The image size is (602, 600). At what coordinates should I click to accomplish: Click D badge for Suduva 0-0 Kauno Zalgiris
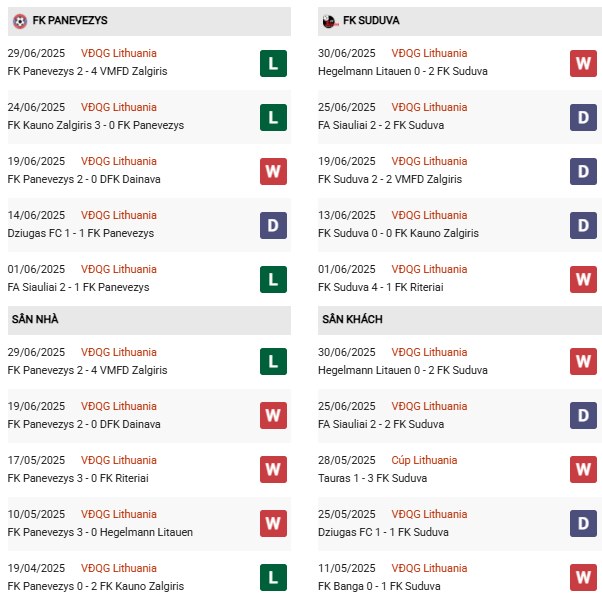click(584, 226)
